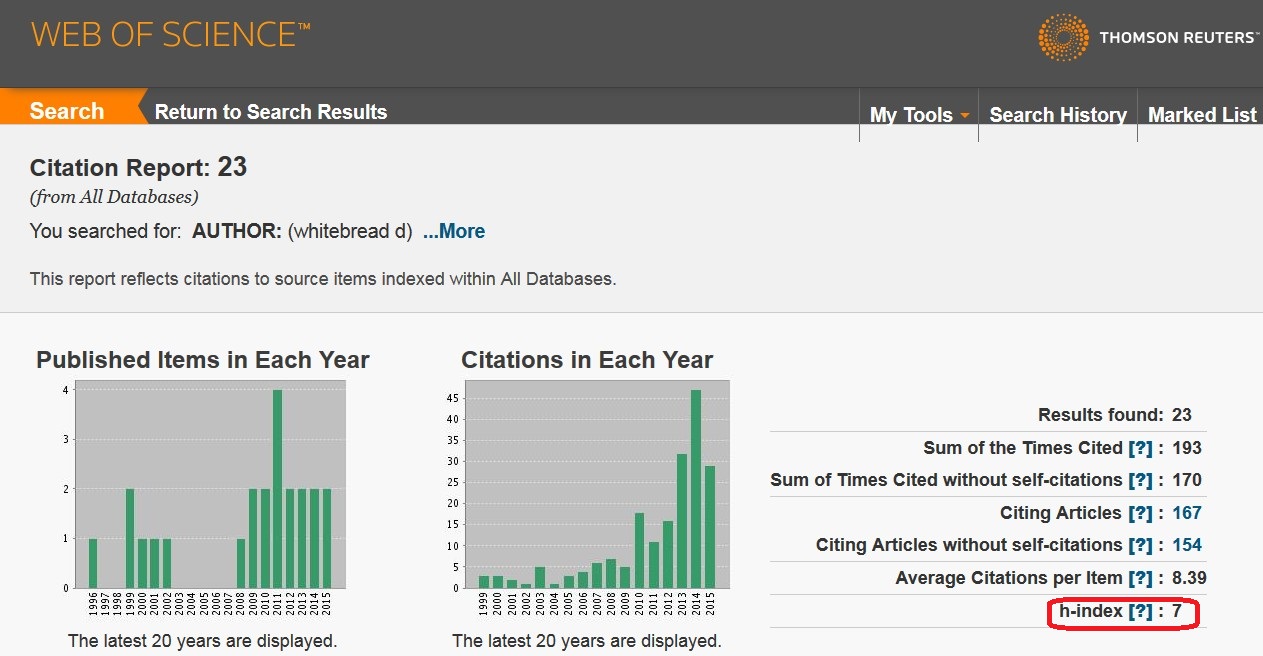Expand search query with ...More link
The image size is (1263, 656).
pos(454,231)
